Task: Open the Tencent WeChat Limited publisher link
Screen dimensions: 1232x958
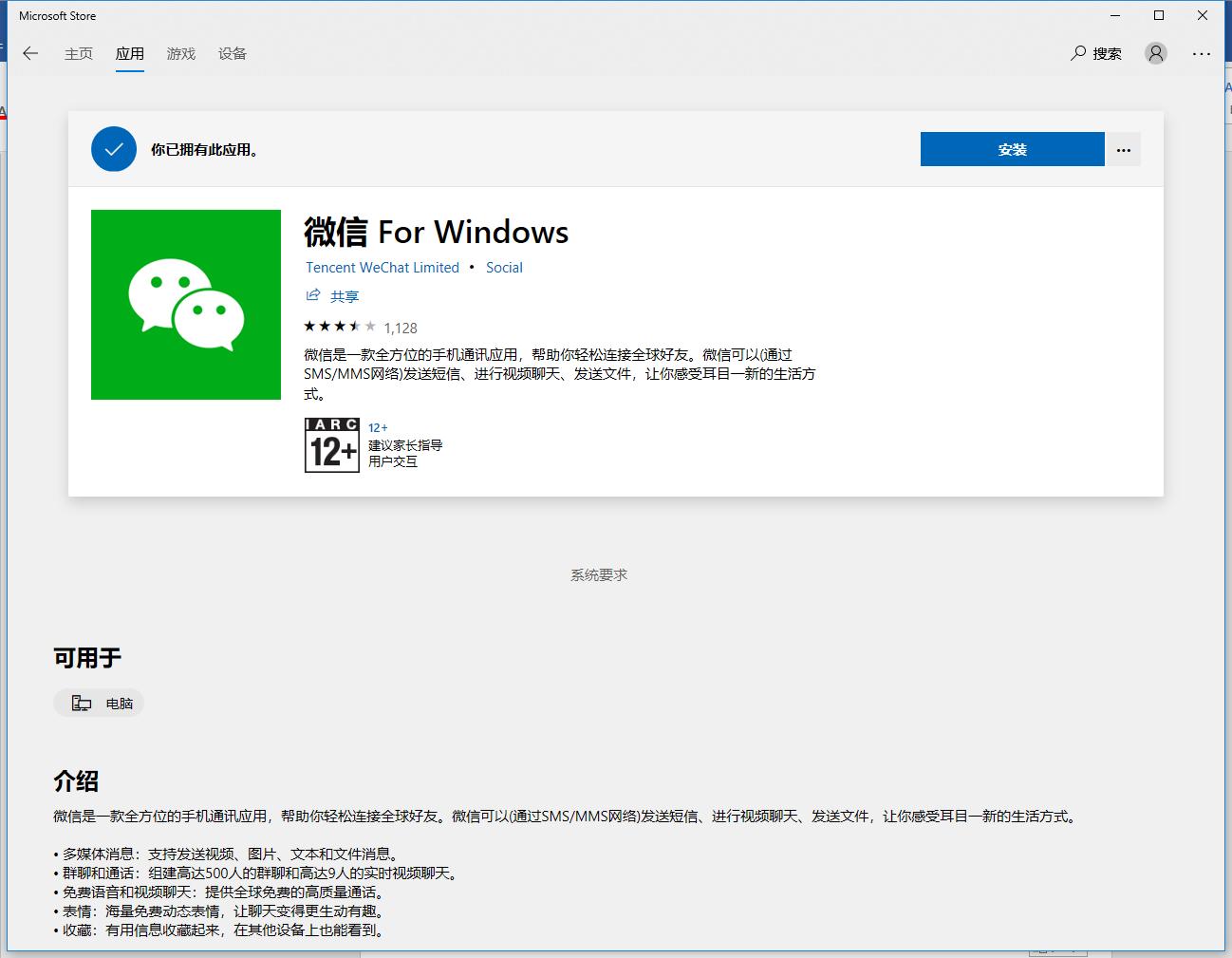Action: tap(381, 267)
